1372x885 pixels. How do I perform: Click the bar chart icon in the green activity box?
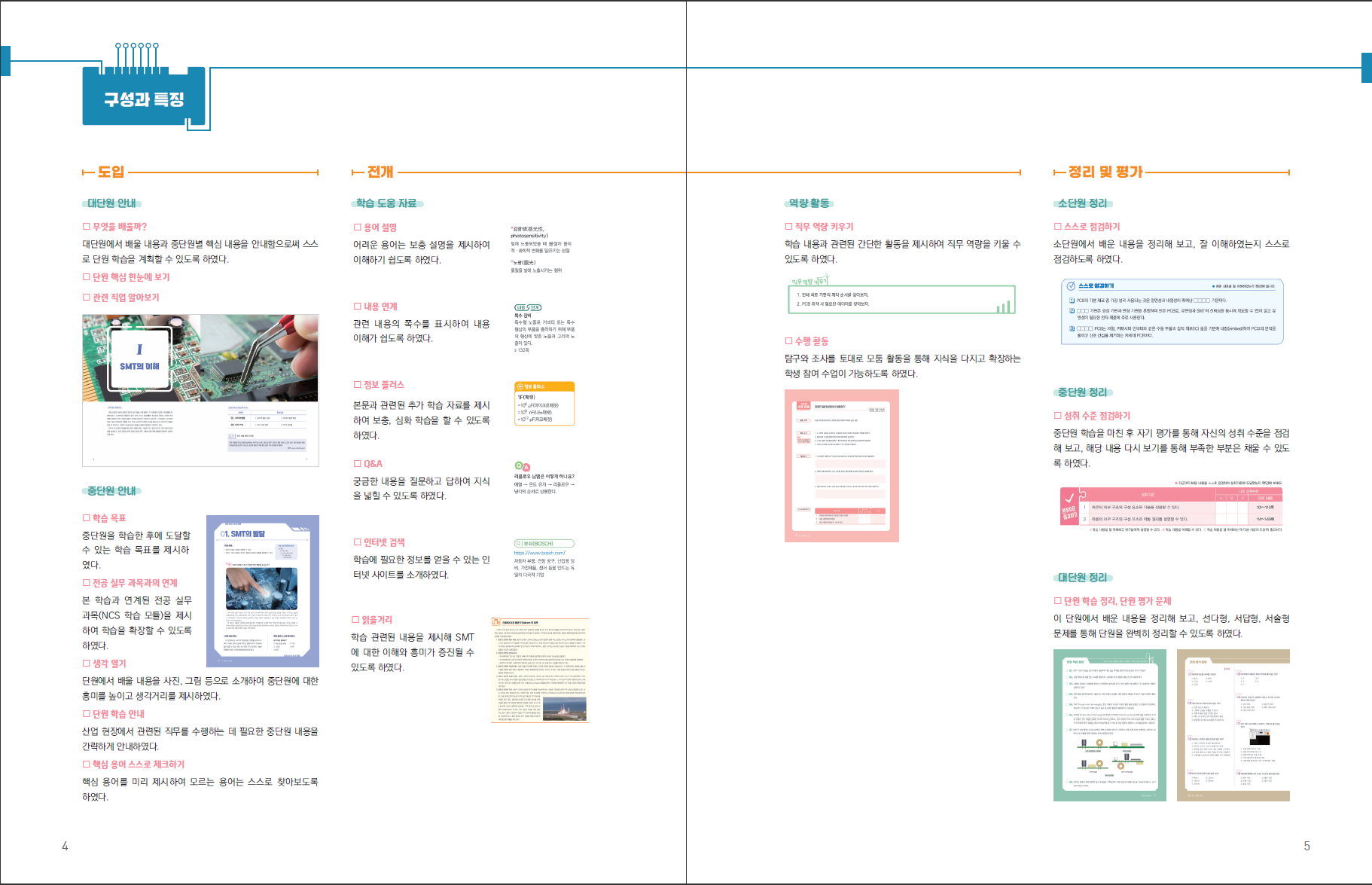point(1003,306)
